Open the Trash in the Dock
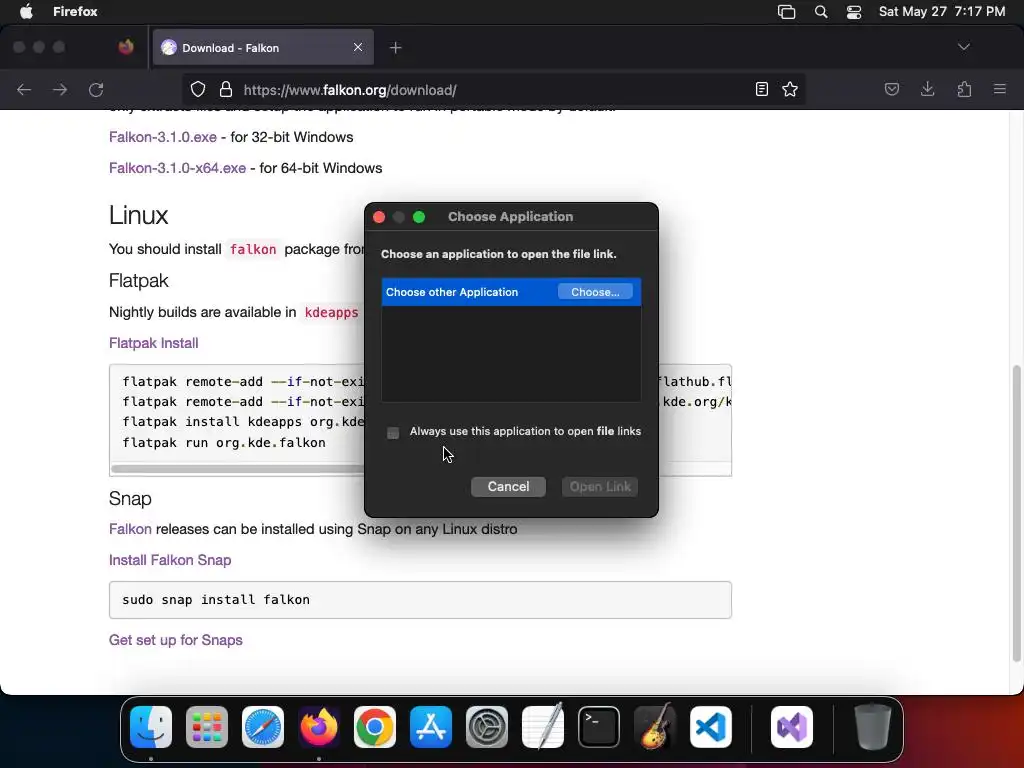This screenshot has width=1024, height=768. point(873,727)
